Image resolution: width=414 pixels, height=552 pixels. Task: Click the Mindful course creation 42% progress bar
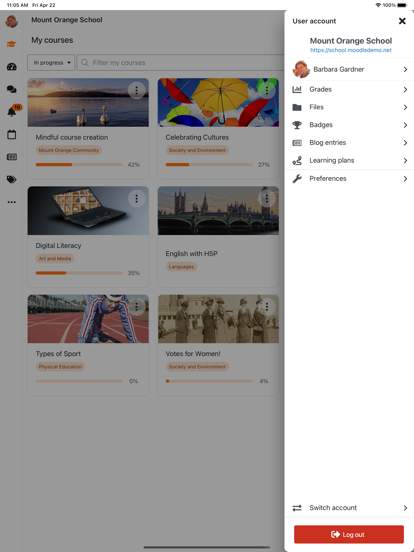(79, 164)
